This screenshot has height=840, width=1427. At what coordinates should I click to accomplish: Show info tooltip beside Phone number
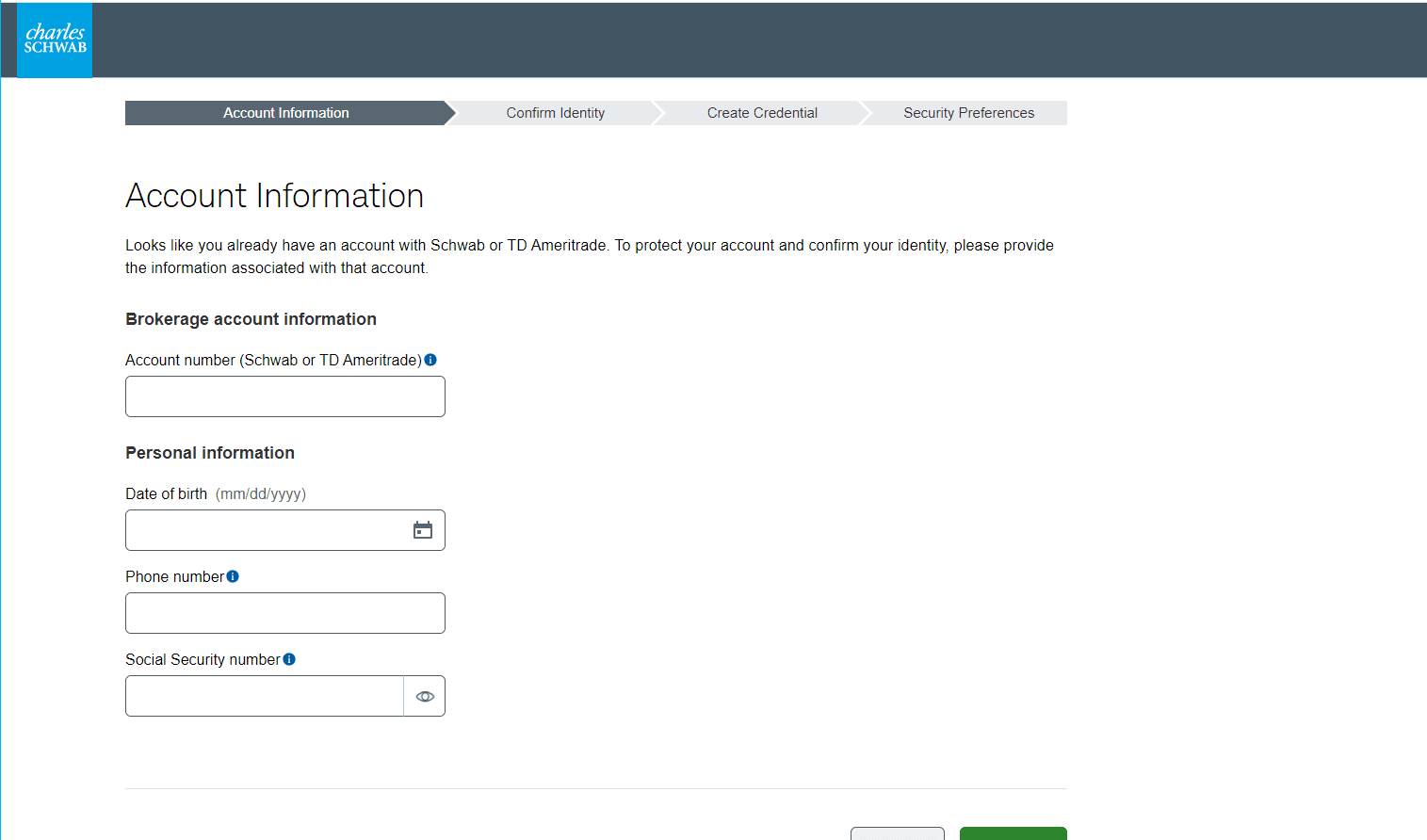point(233,576)
